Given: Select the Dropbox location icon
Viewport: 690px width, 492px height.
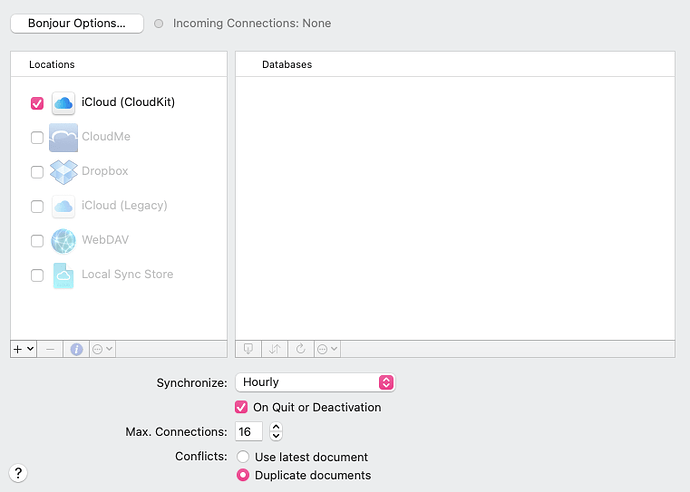Looking at the screenshot, I should 64,171.
